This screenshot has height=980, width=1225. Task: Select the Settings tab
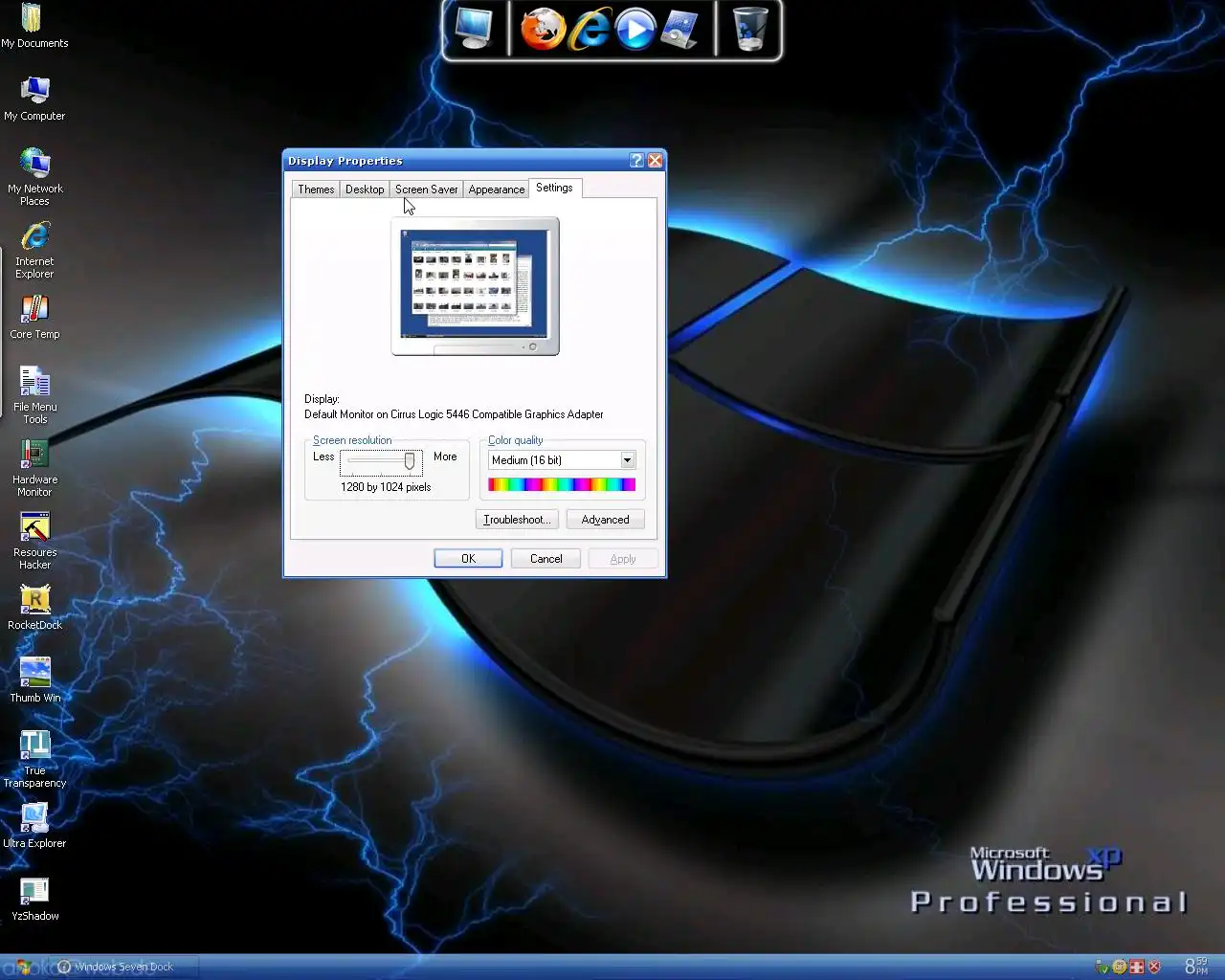pos(554,188)
